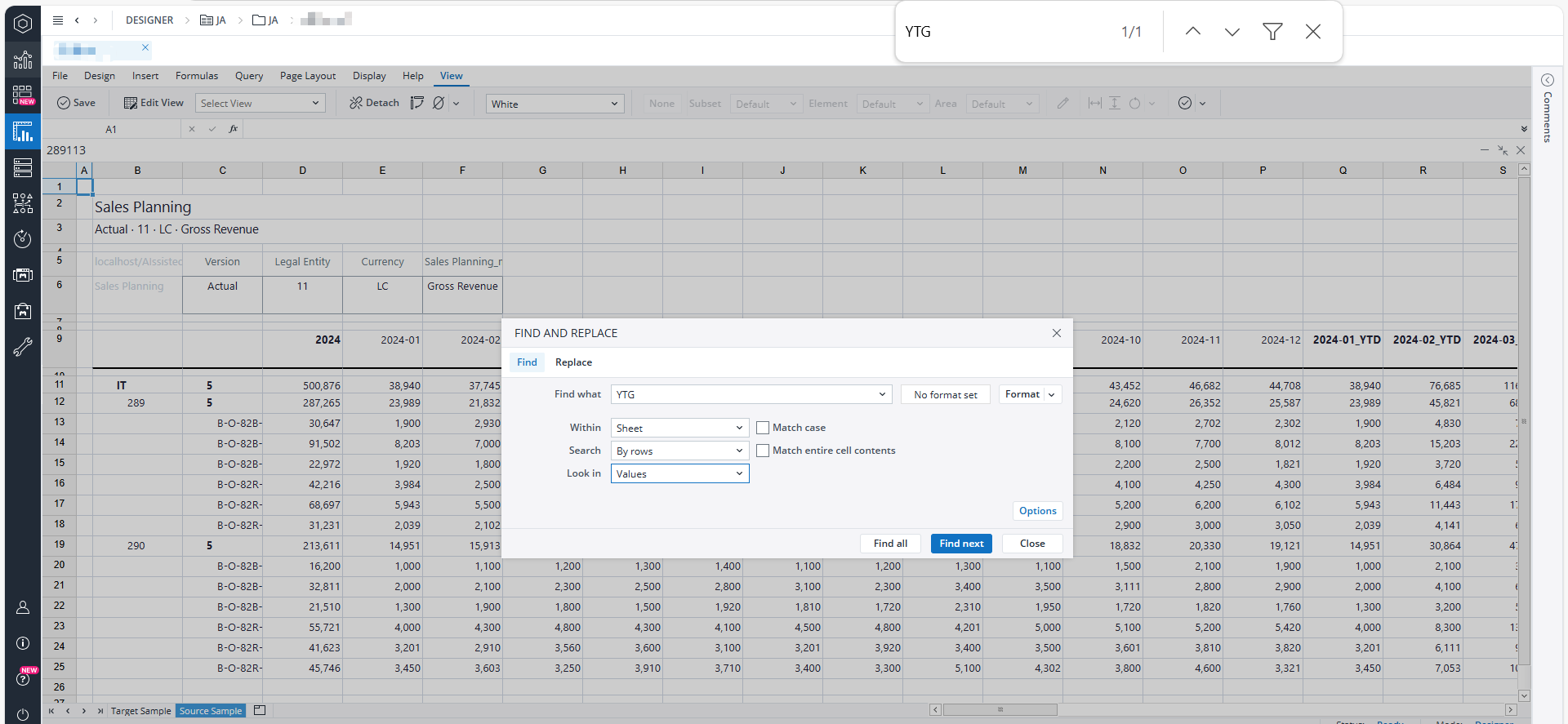Click the Find all button
1568x724 pixels.
tap(890, 544)
